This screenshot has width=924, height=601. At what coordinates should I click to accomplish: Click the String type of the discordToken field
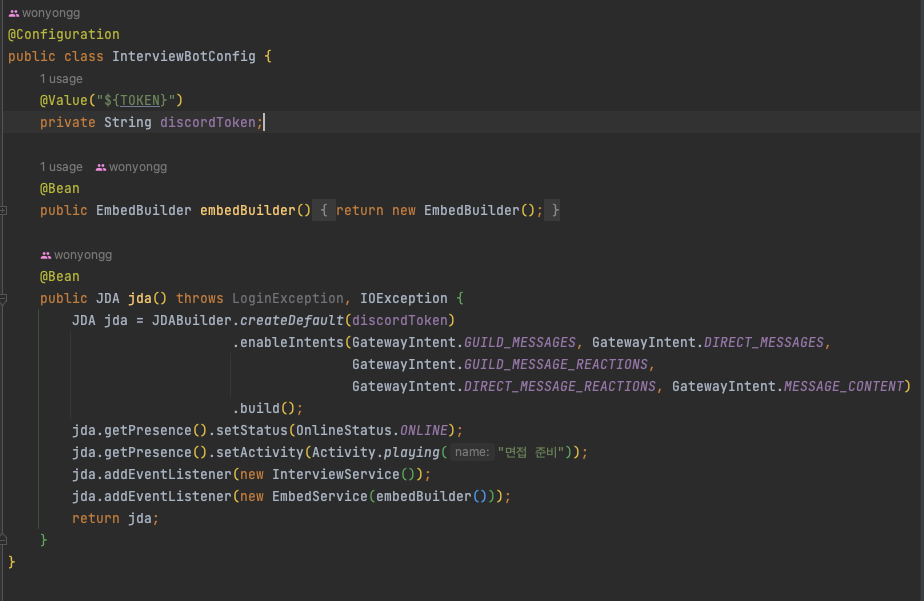coord(128,123)
